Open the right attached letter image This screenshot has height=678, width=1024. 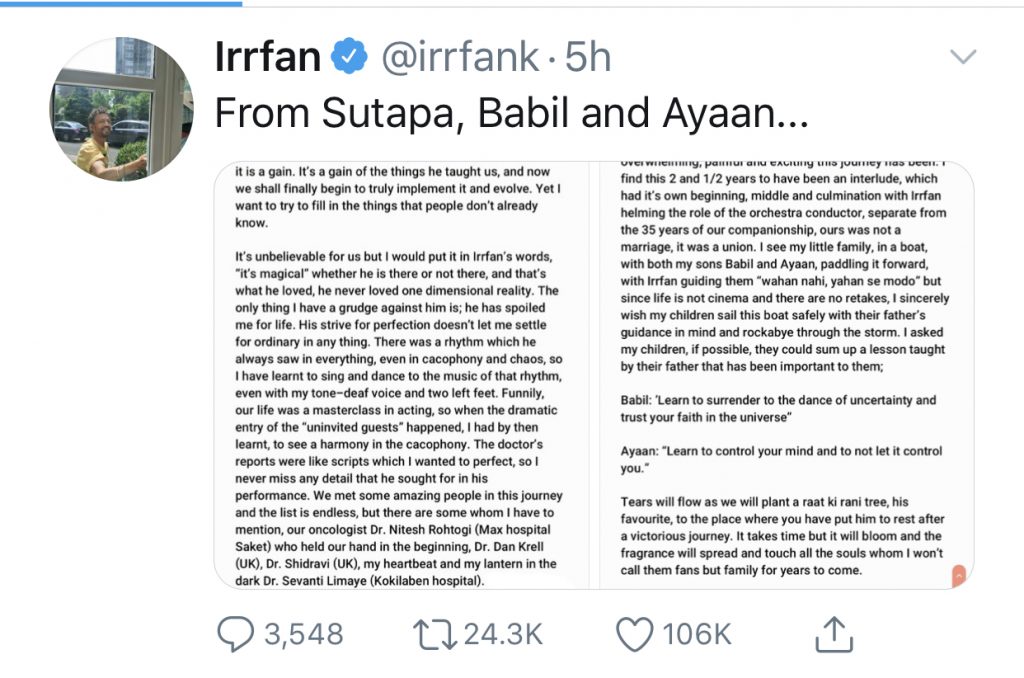pyautogui.click(x=786, y=375)
